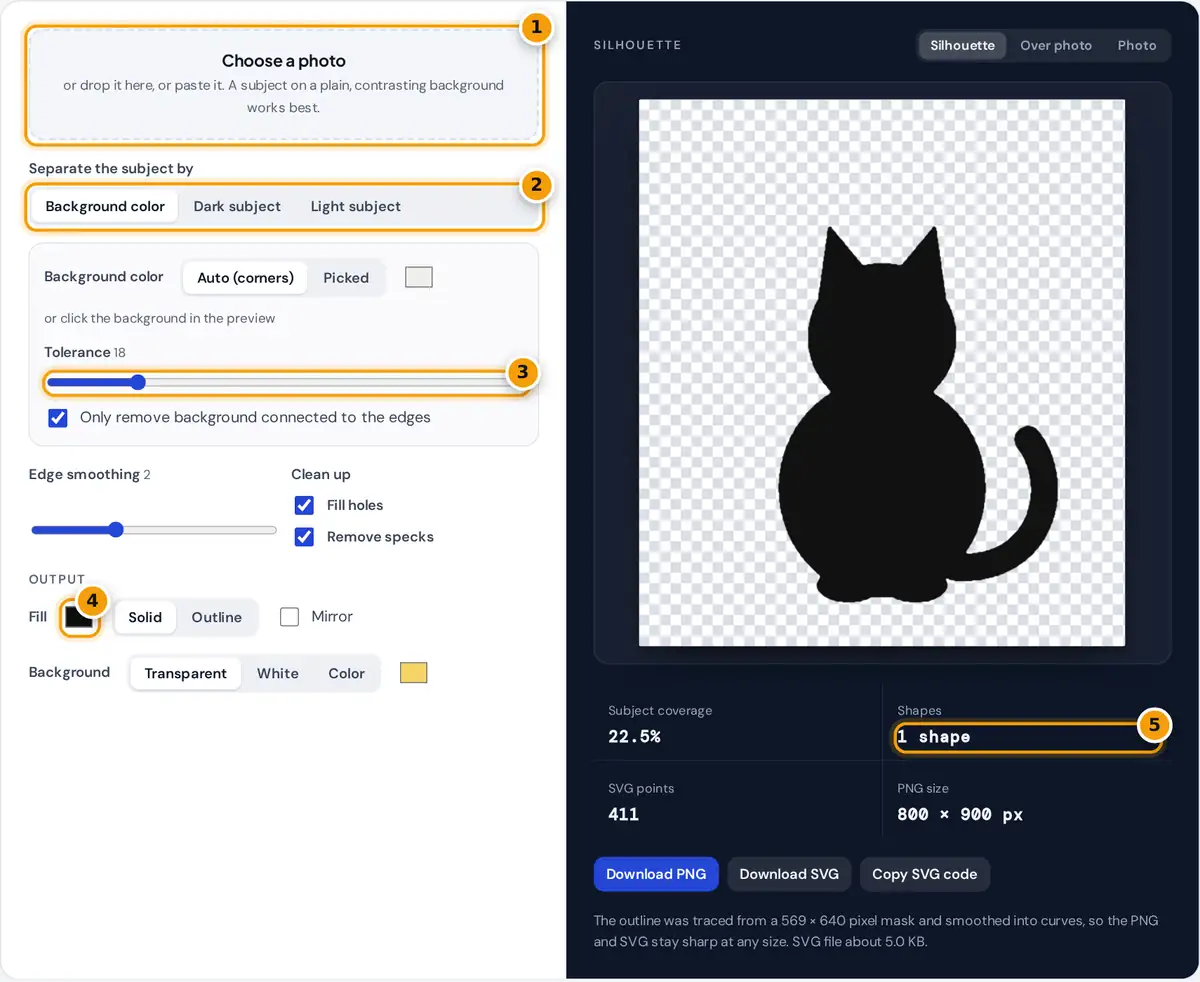The image size is (1200, 982).
Task: Select Dark subject separation mode
Action: click(237, 206)
